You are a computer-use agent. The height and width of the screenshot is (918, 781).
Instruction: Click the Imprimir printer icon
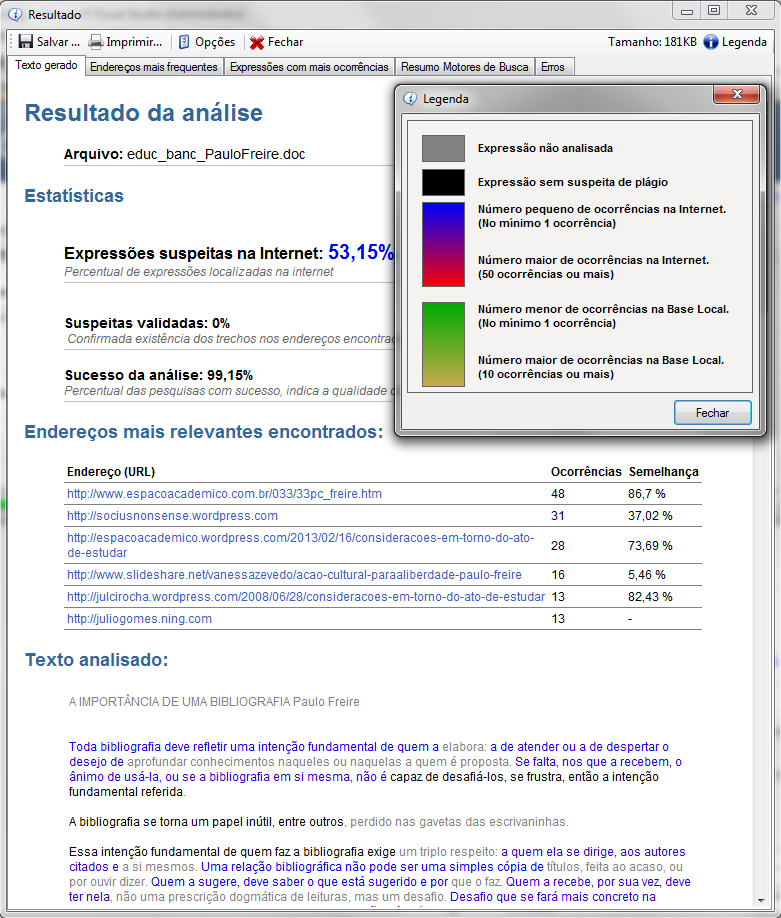pyautogui.click(x=96, y=42)
